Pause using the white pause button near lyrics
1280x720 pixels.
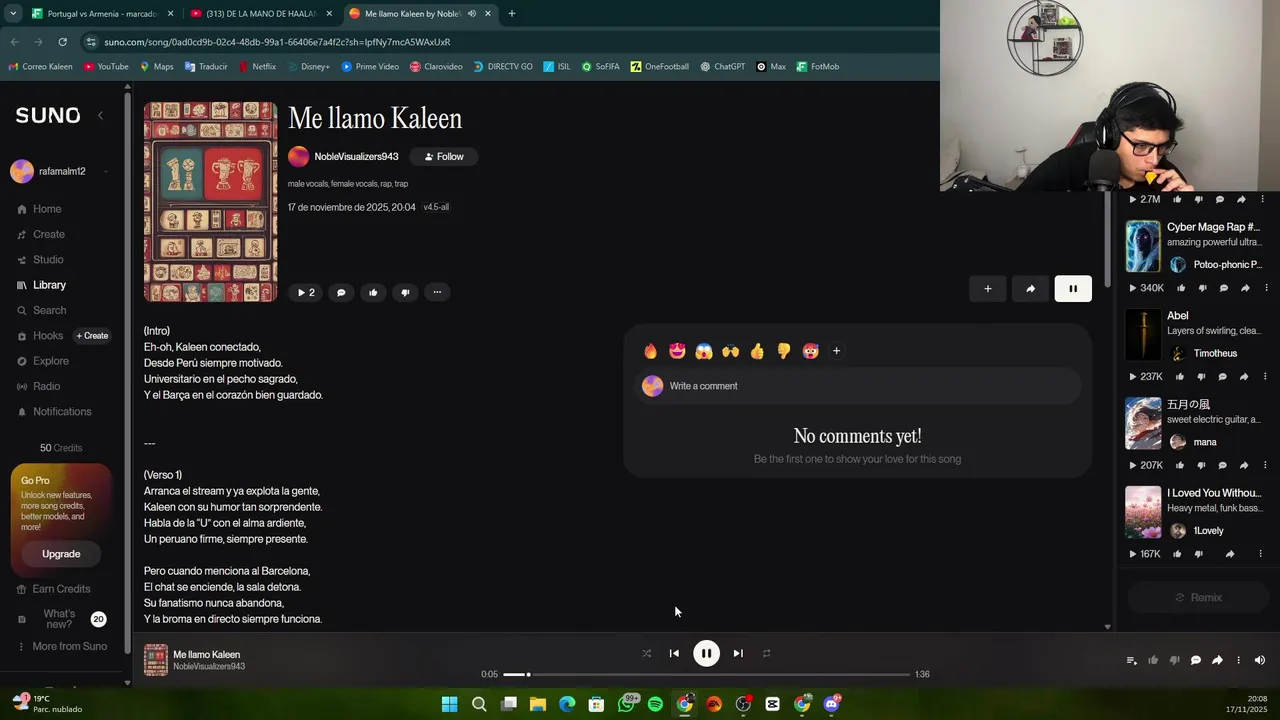[1073, 289]
